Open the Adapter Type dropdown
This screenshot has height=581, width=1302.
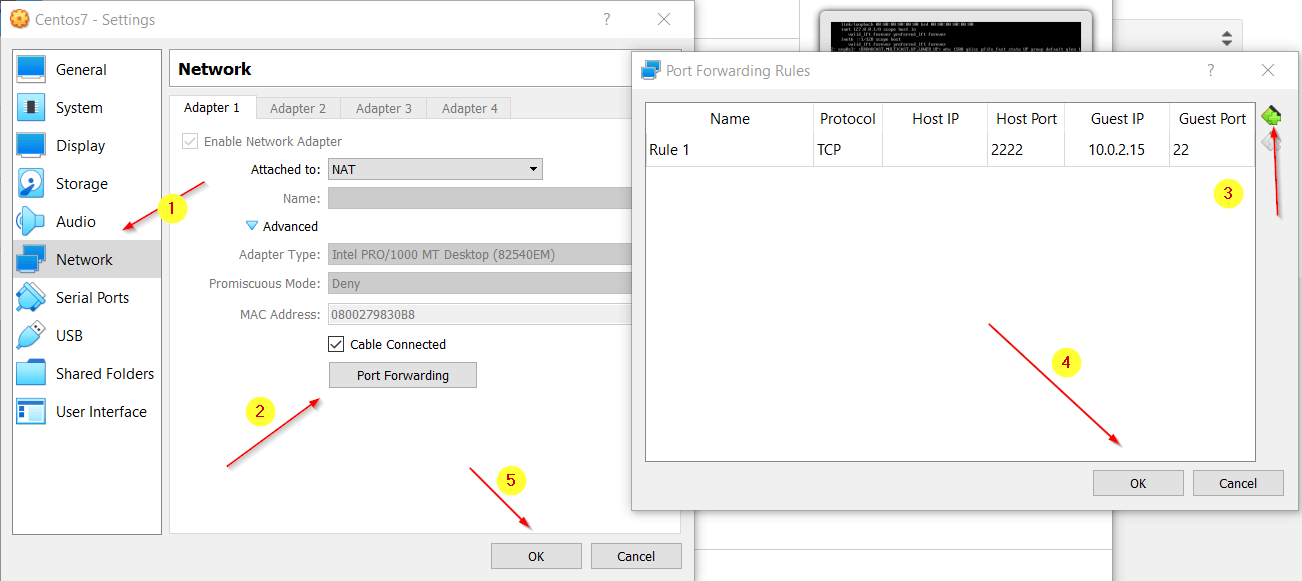coord(480,255)
